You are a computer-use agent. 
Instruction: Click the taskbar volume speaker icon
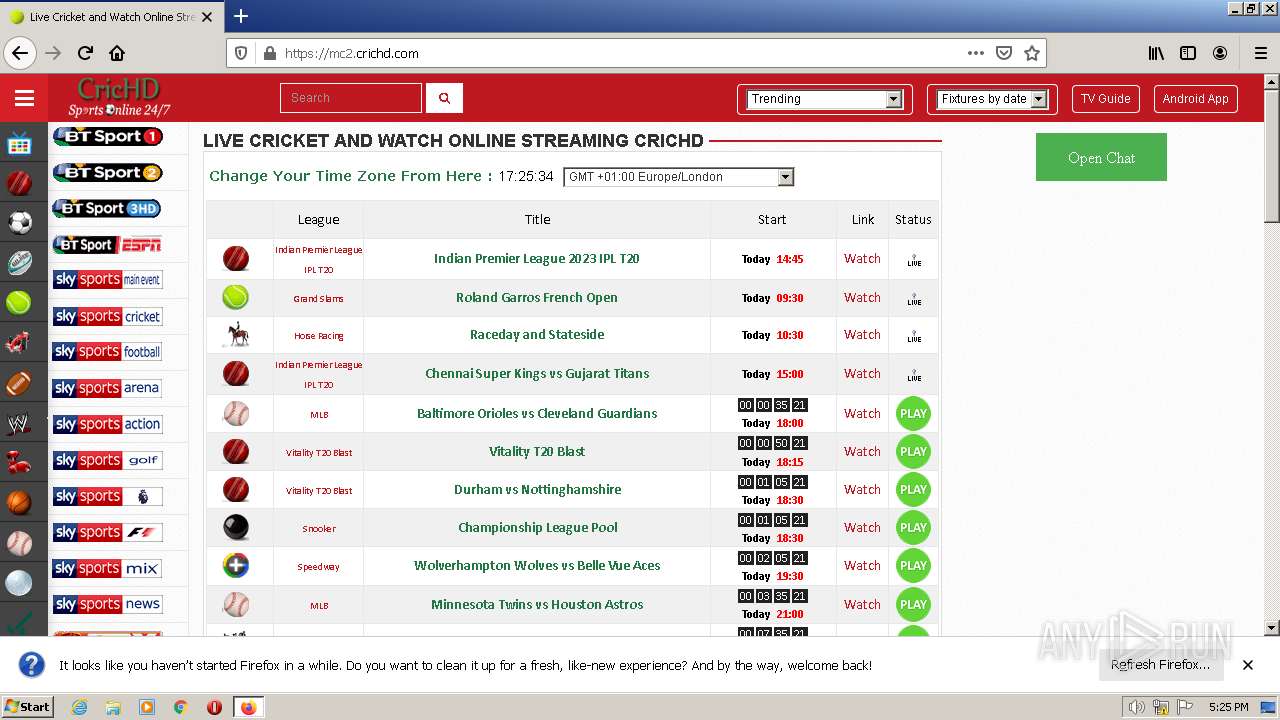click(x=1137, y=707)
